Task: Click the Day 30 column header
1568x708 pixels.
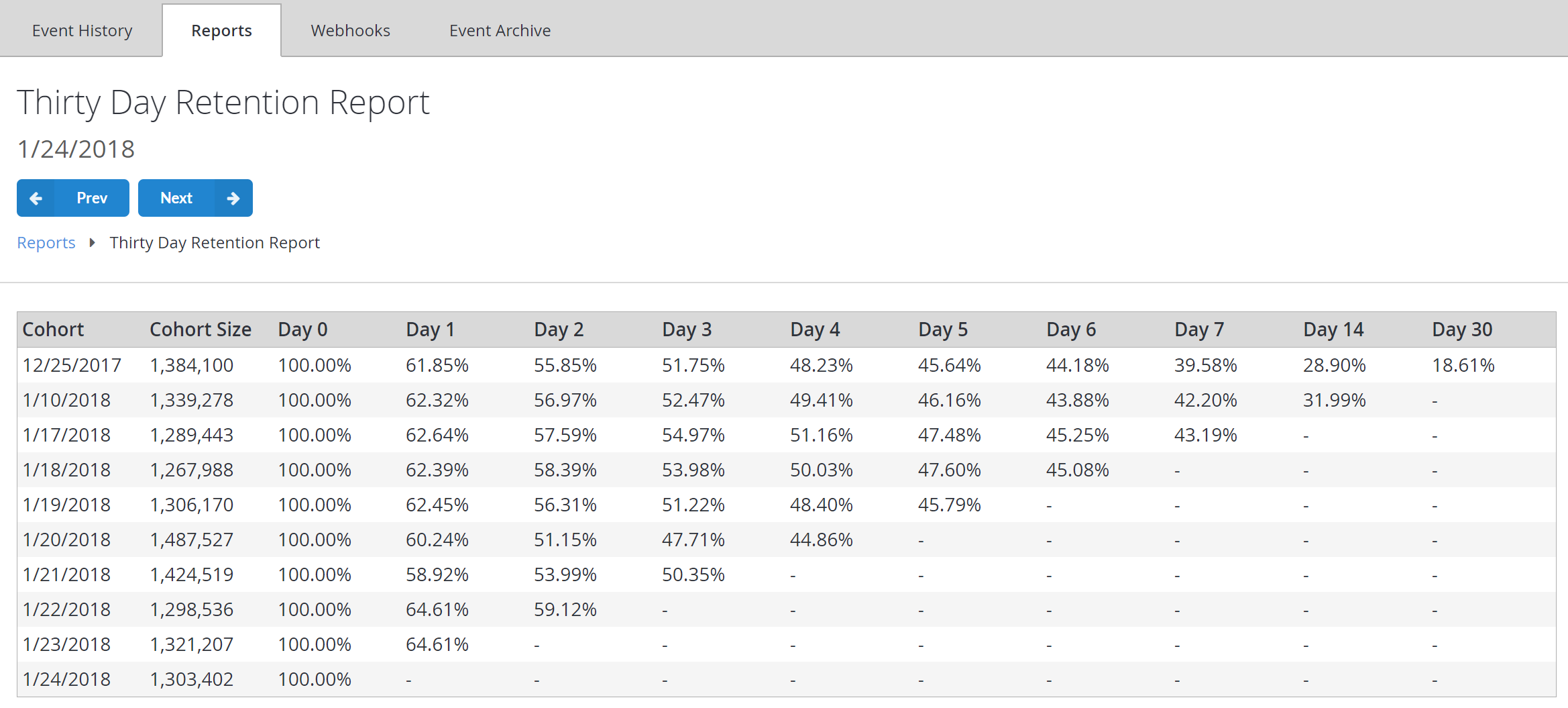Action: (1462, 330)
